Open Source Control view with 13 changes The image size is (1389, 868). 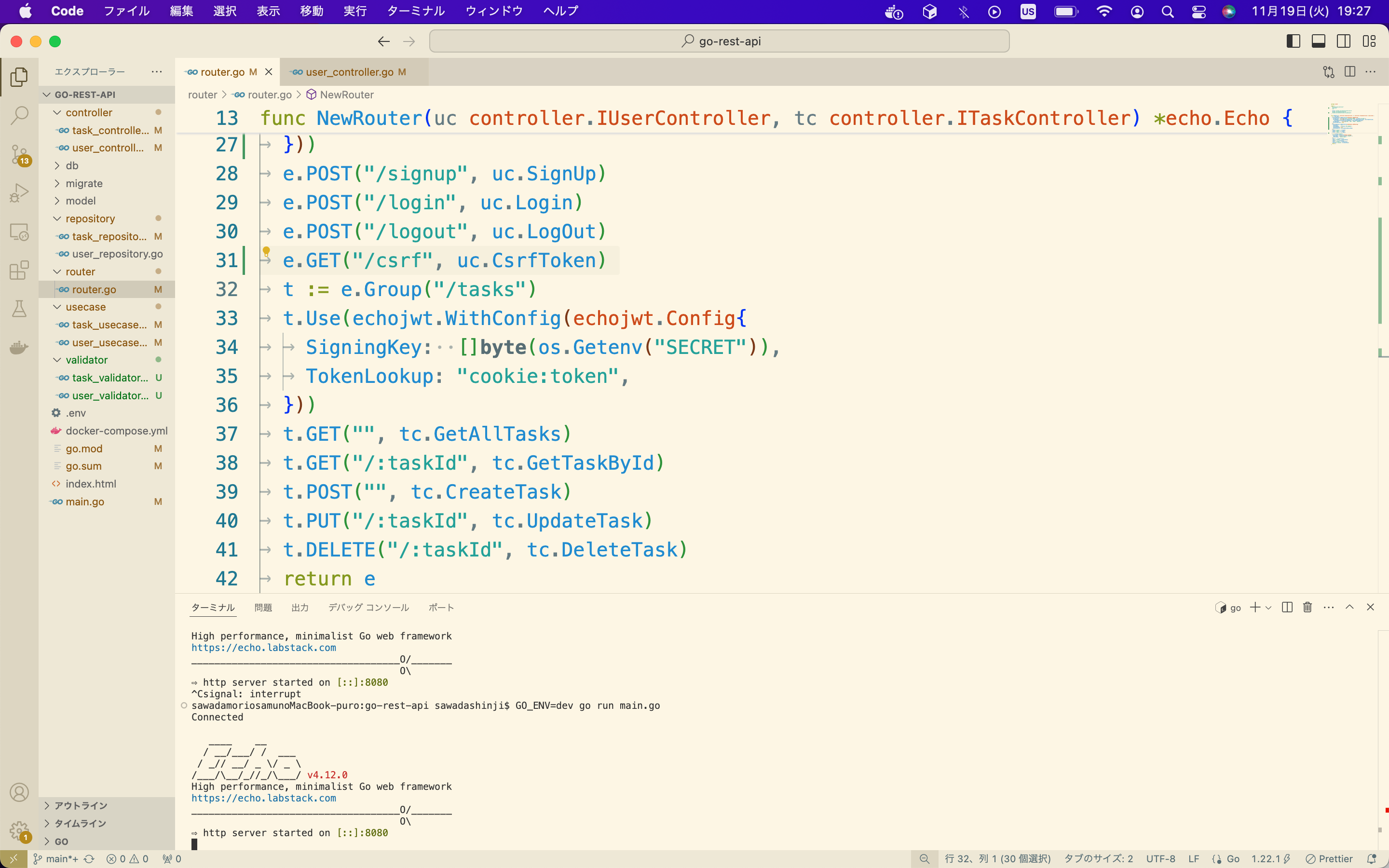(x=19, y=154)
